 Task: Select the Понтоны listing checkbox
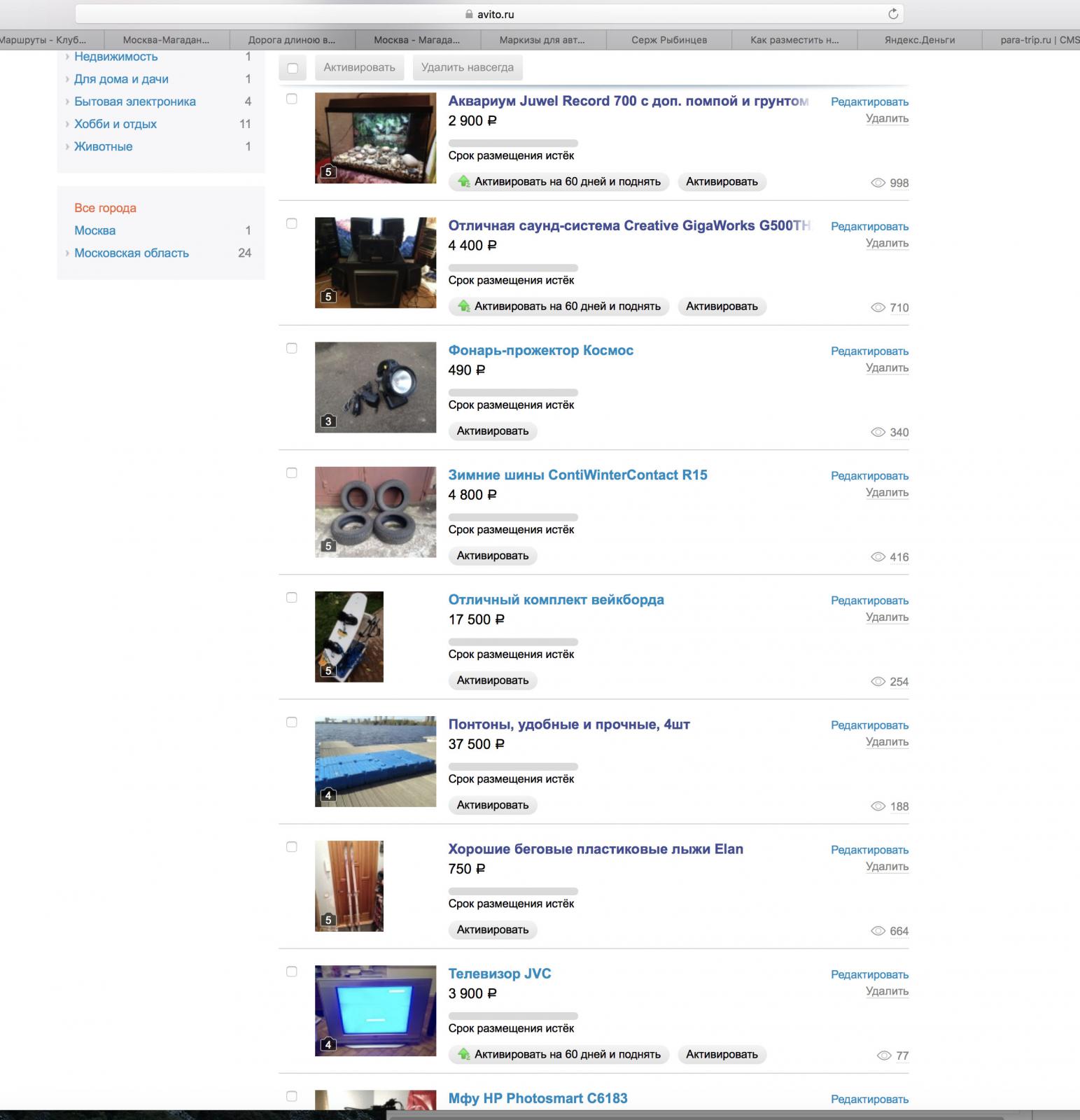(292, 722)
